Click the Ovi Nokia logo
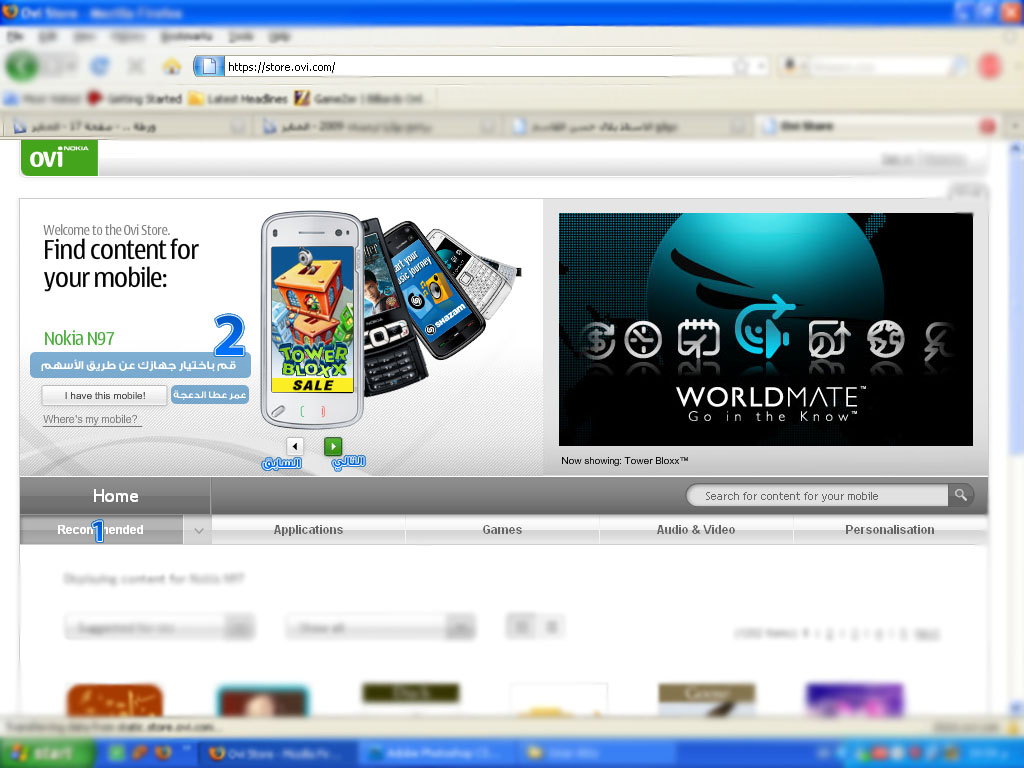Image resolution: width=1024 pixels, height=768 pixels. pyautogui.click(x=59, y=157)
